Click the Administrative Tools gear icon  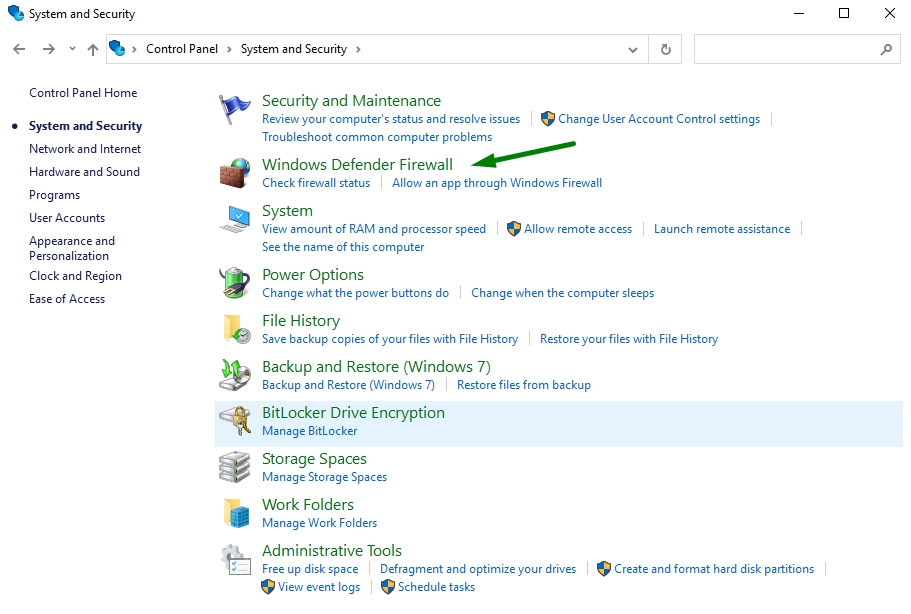tap(235, 559)
